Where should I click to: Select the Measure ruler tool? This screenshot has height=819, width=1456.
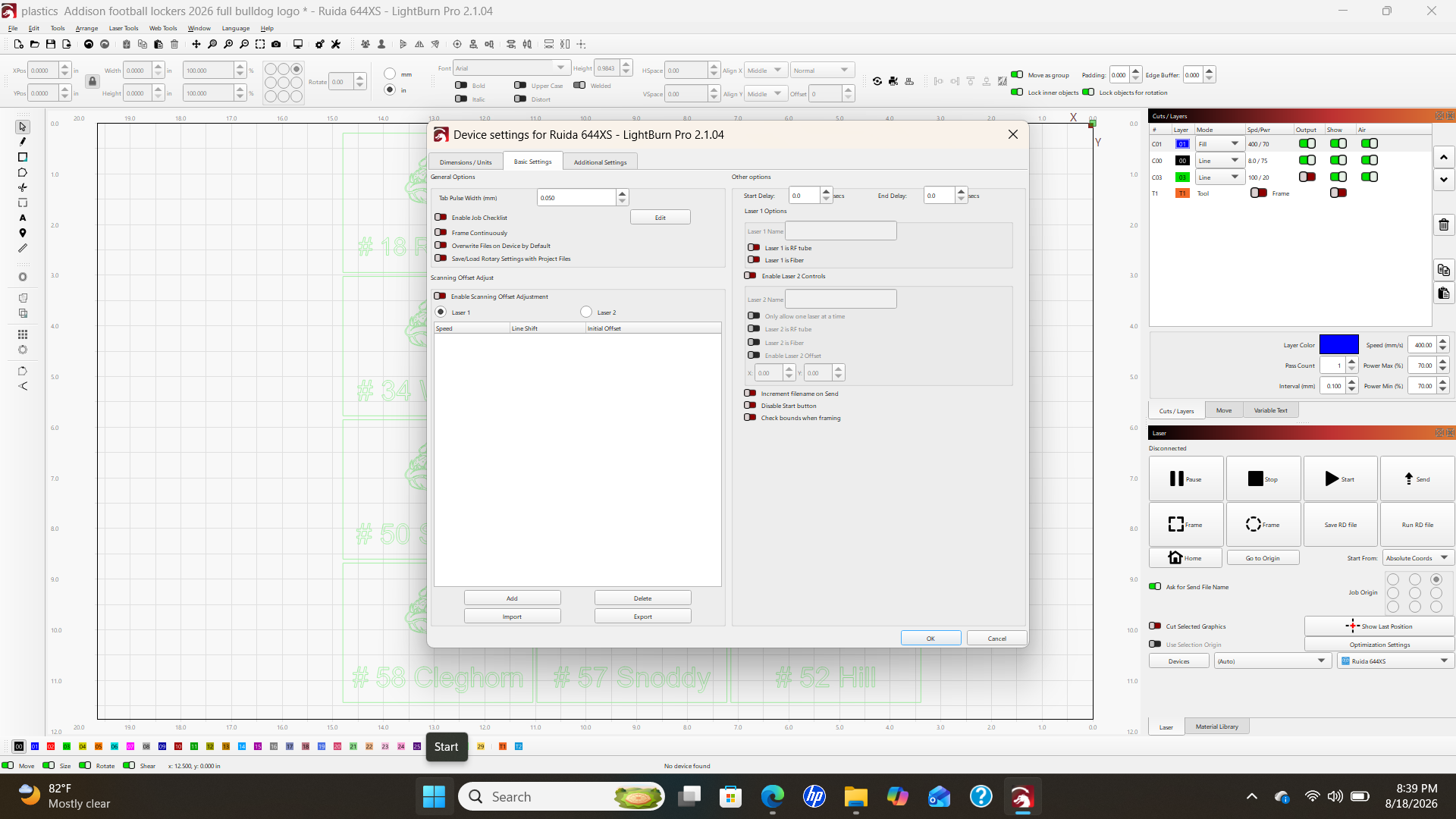(x=23, y=248)
